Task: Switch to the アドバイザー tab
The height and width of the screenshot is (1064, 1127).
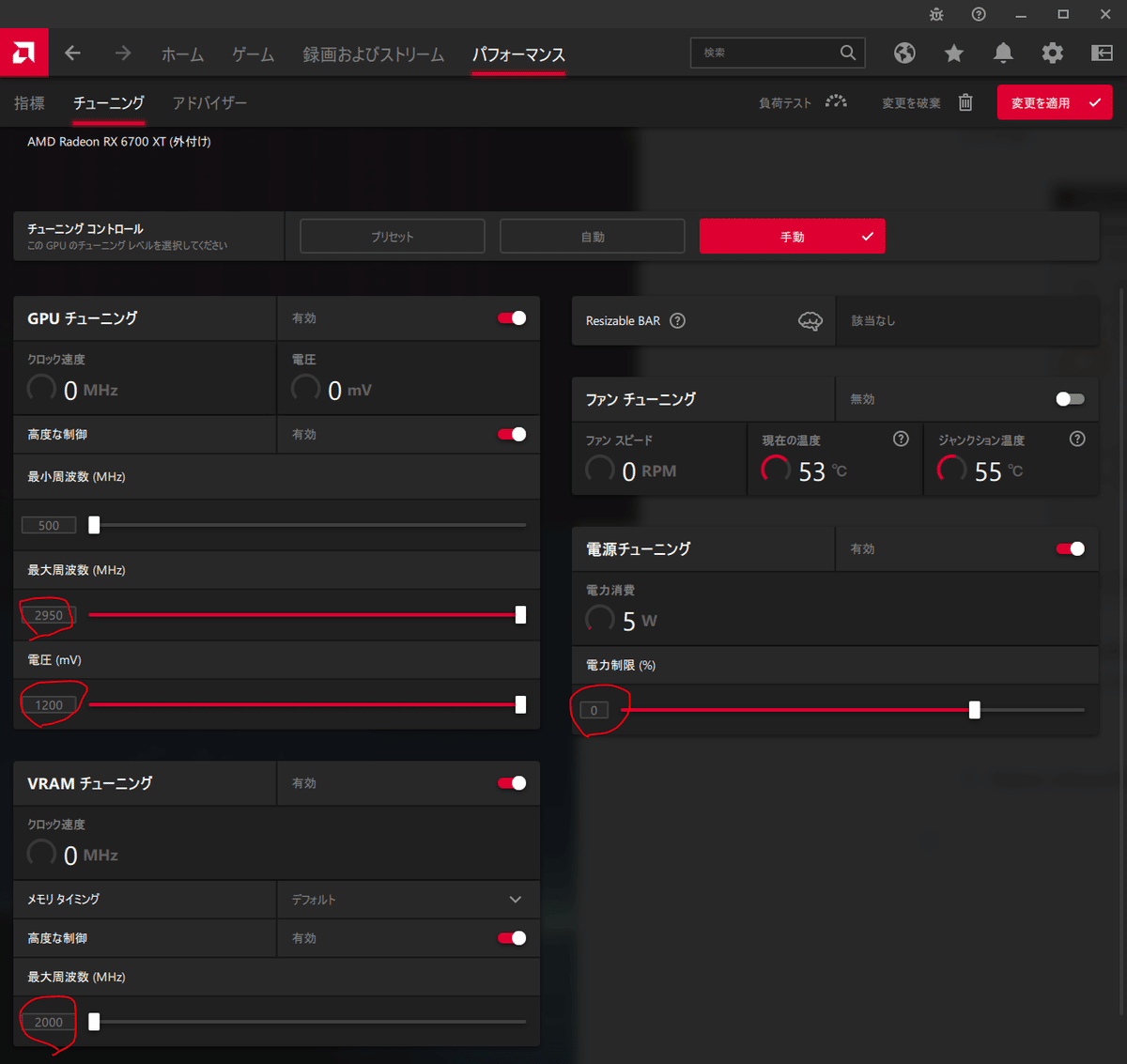Action: [209, 103]
